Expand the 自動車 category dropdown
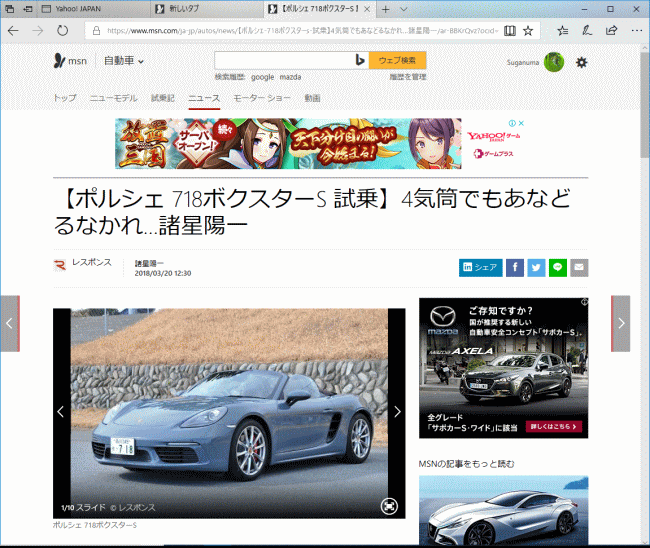 point(124,61)
